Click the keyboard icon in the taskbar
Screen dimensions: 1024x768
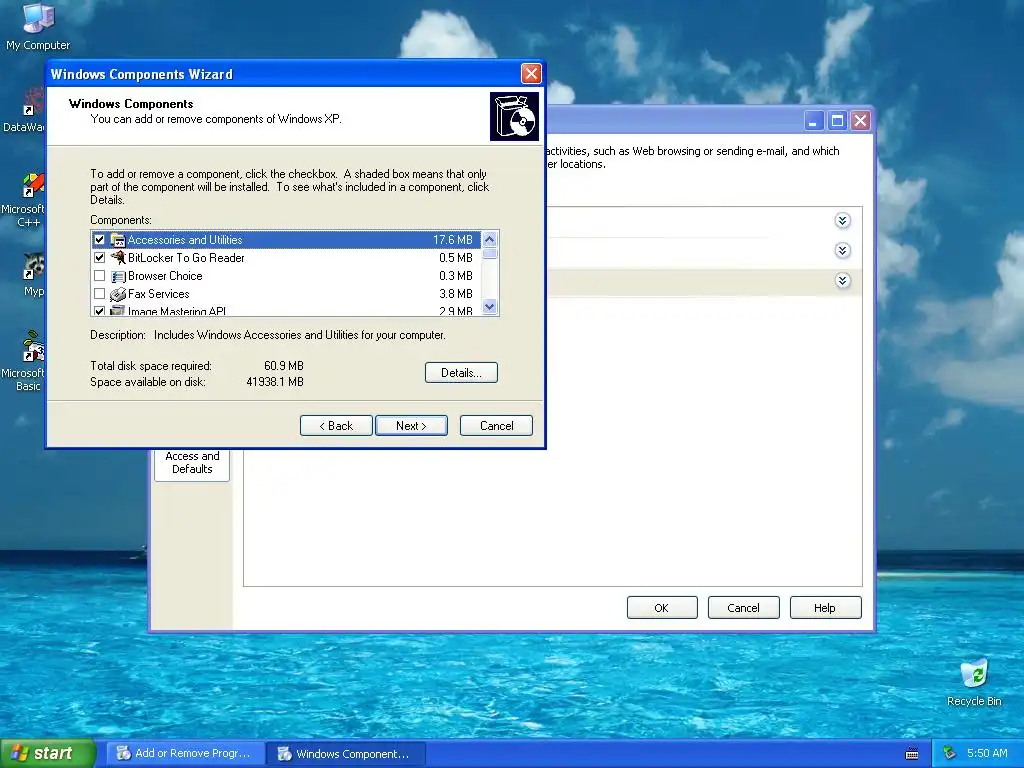point(912,754)
